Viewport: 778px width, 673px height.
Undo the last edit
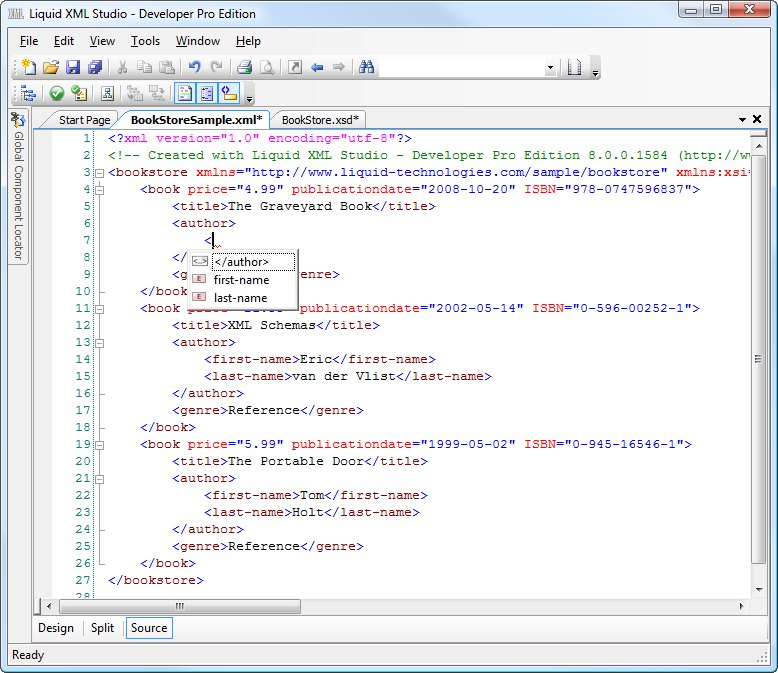point(194,67)
